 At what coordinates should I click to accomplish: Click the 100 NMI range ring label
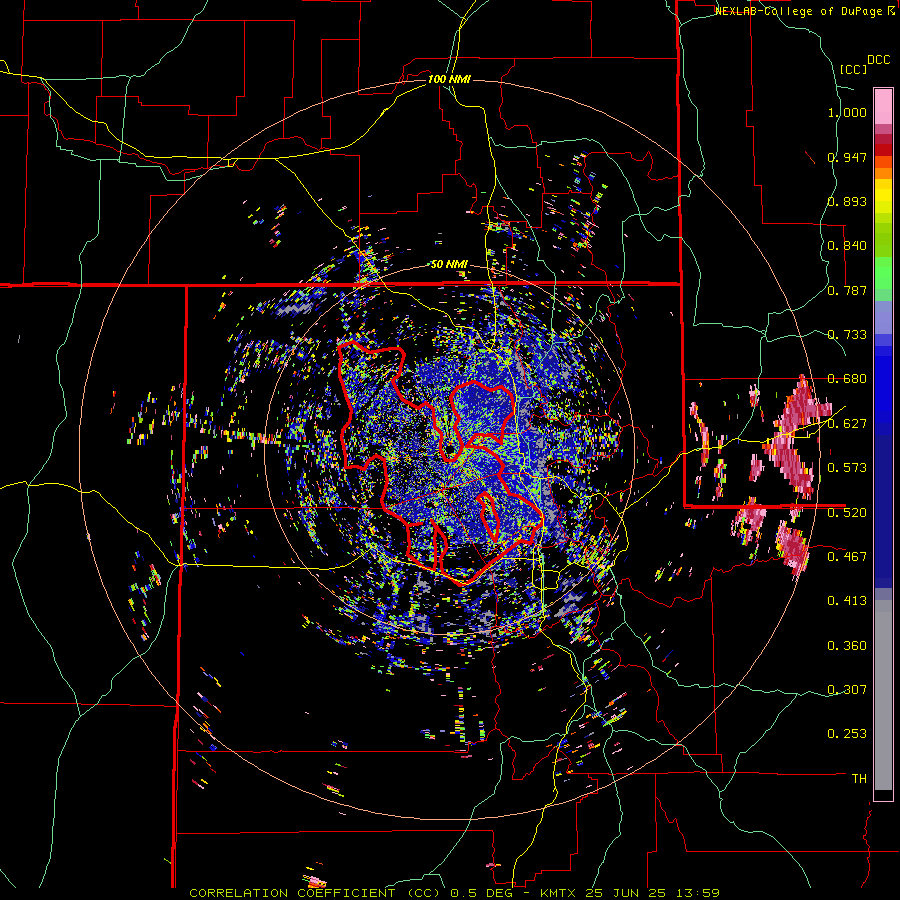[x=449, y=79]
